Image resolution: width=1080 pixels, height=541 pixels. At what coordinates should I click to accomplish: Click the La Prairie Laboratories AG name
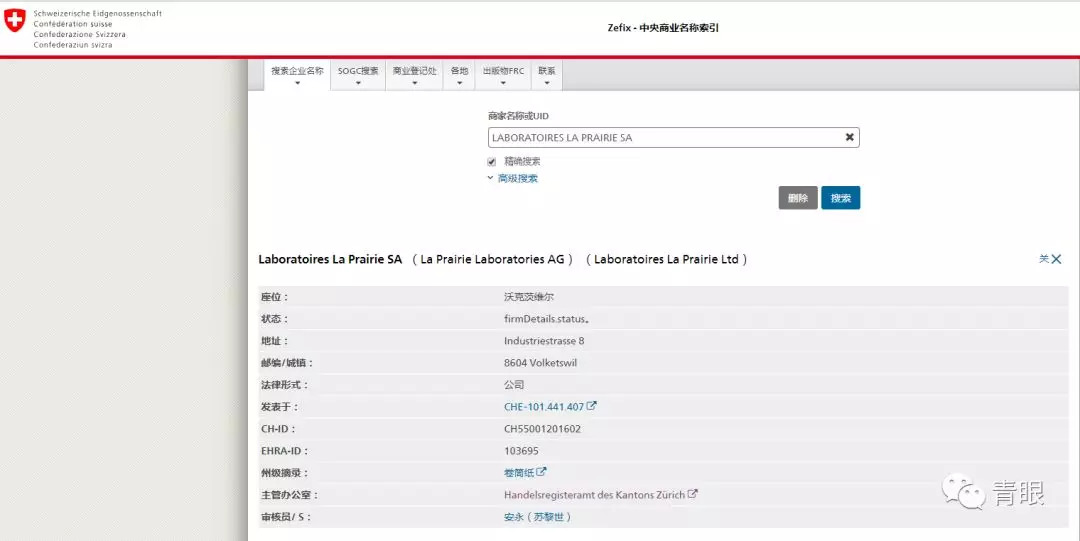492,260
